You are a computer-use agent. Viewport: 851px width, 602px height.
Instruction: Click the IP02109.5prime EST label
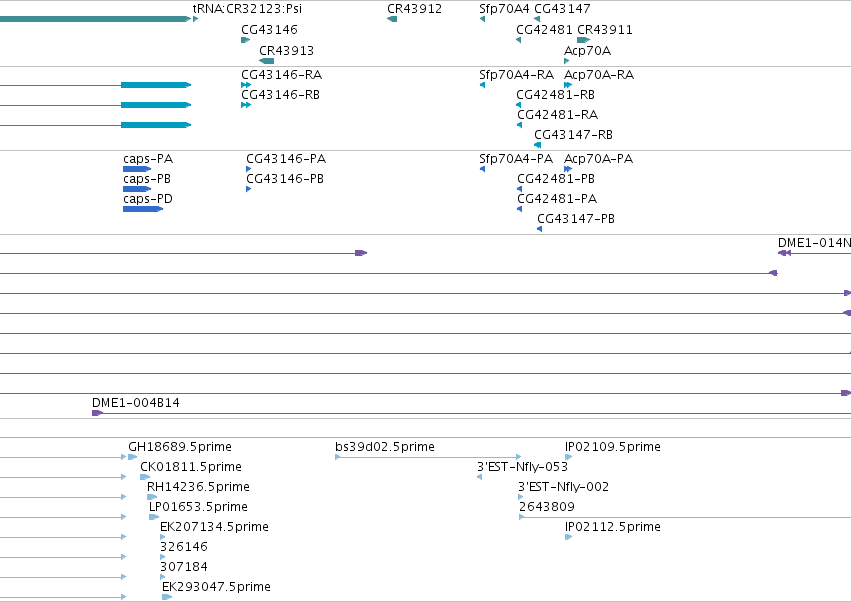coord(612,447)
